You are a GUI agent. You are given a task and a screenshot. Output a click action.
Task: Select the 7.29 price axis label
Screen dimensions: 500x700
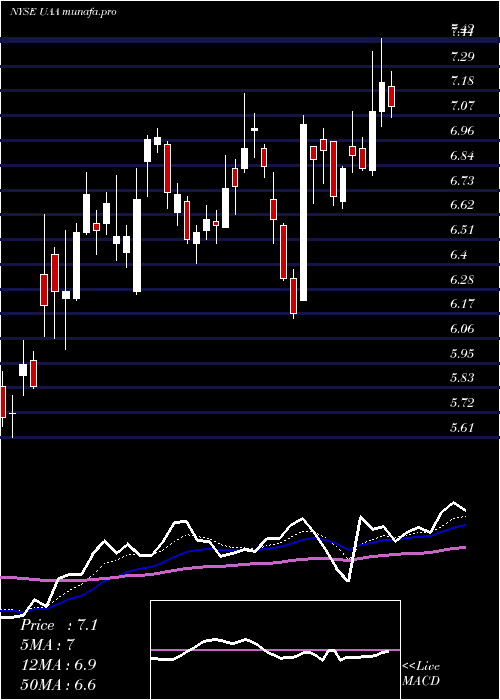tap(462, 57)
